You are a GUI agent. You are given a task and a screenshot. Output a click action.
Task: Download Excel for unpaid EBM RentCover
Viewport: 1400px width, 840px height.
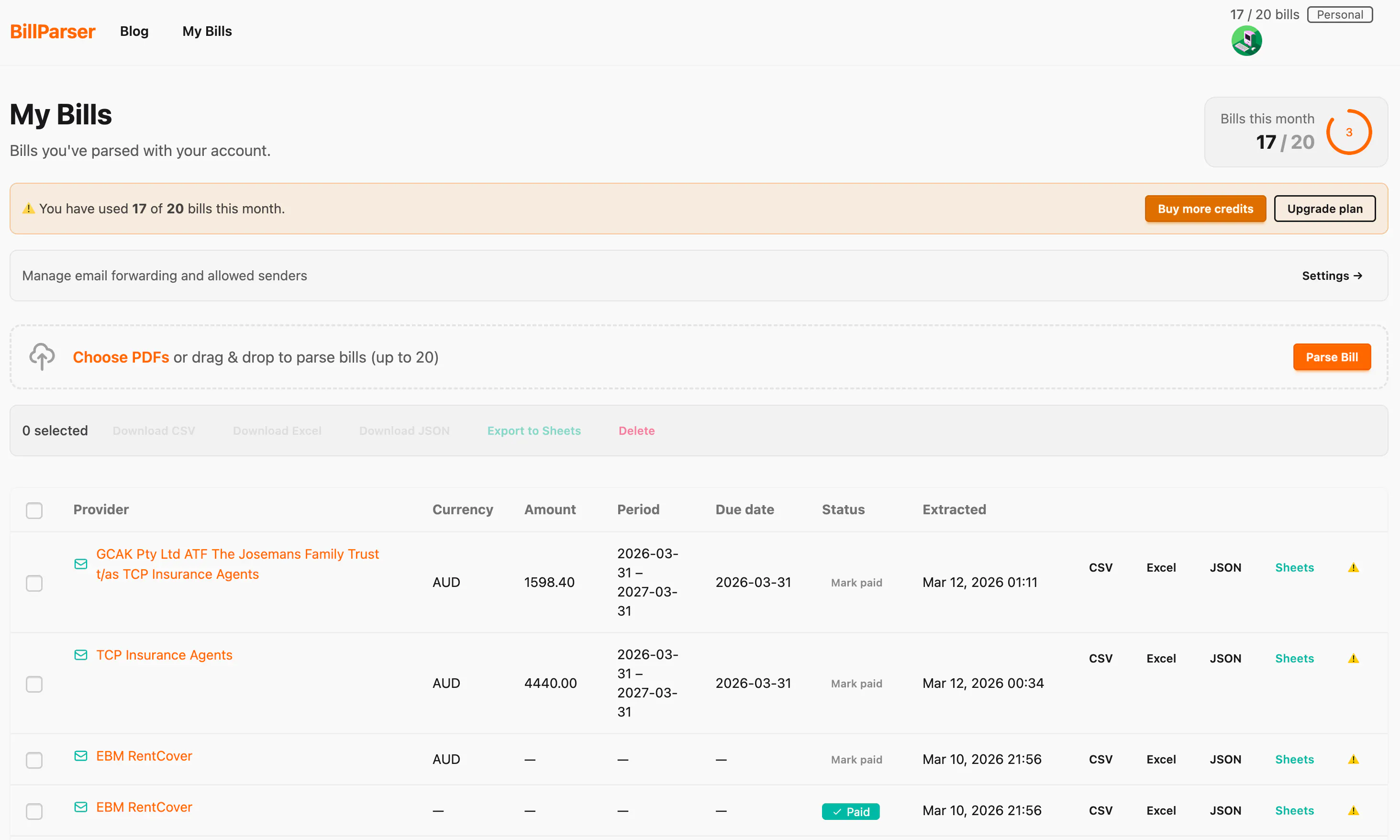[x=1161, y=759]
